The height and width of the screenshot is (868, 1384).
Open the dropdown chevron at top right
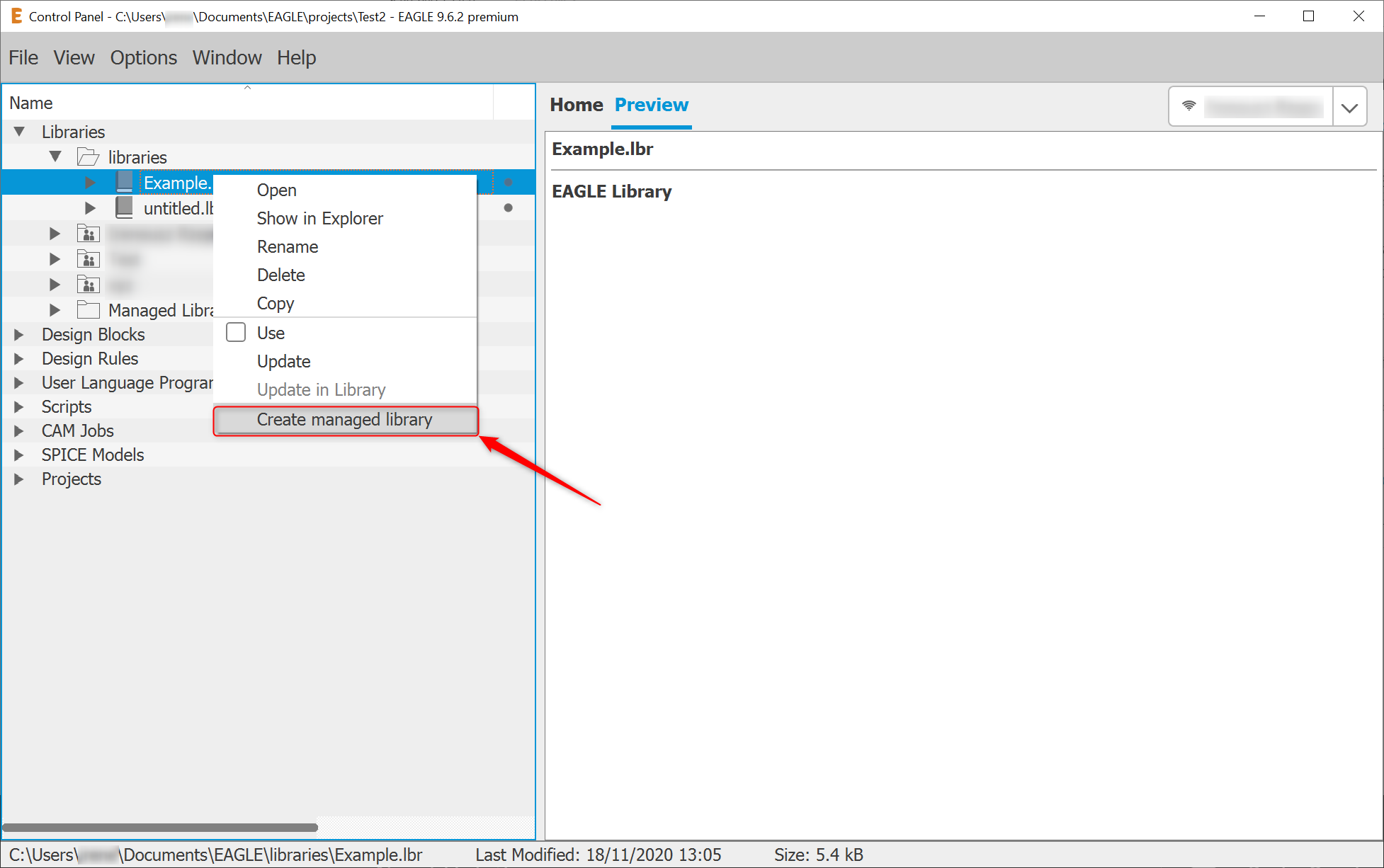tap(1350, 106)
